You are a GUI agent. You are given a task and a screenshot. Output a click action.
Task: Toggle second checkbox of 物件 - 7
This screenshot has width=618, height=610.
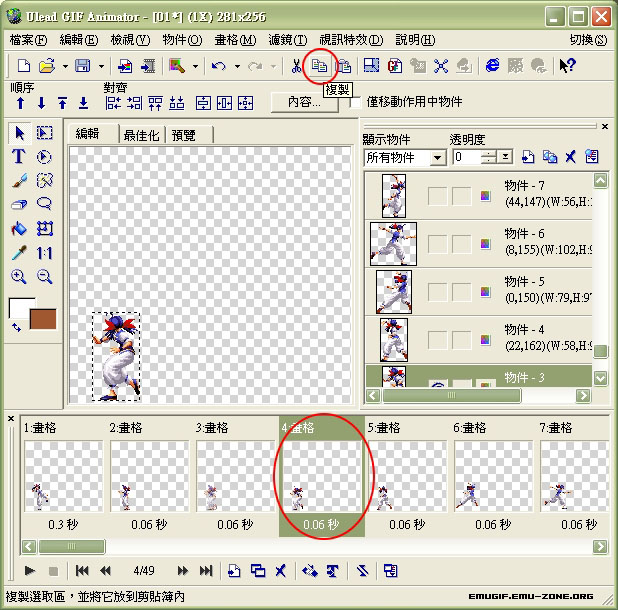(x=461, y=196)
